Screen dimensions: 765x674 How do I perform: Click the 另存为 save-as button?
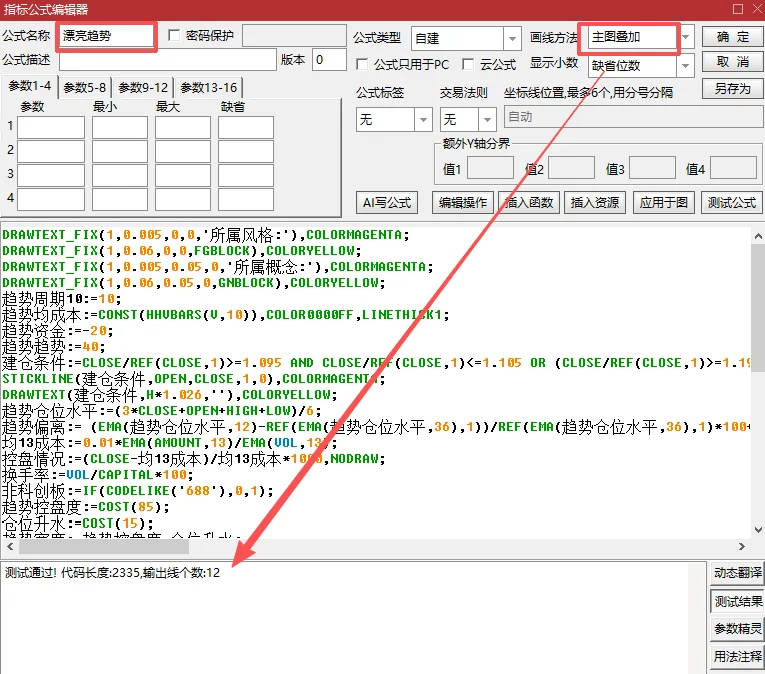click(733, 89)
